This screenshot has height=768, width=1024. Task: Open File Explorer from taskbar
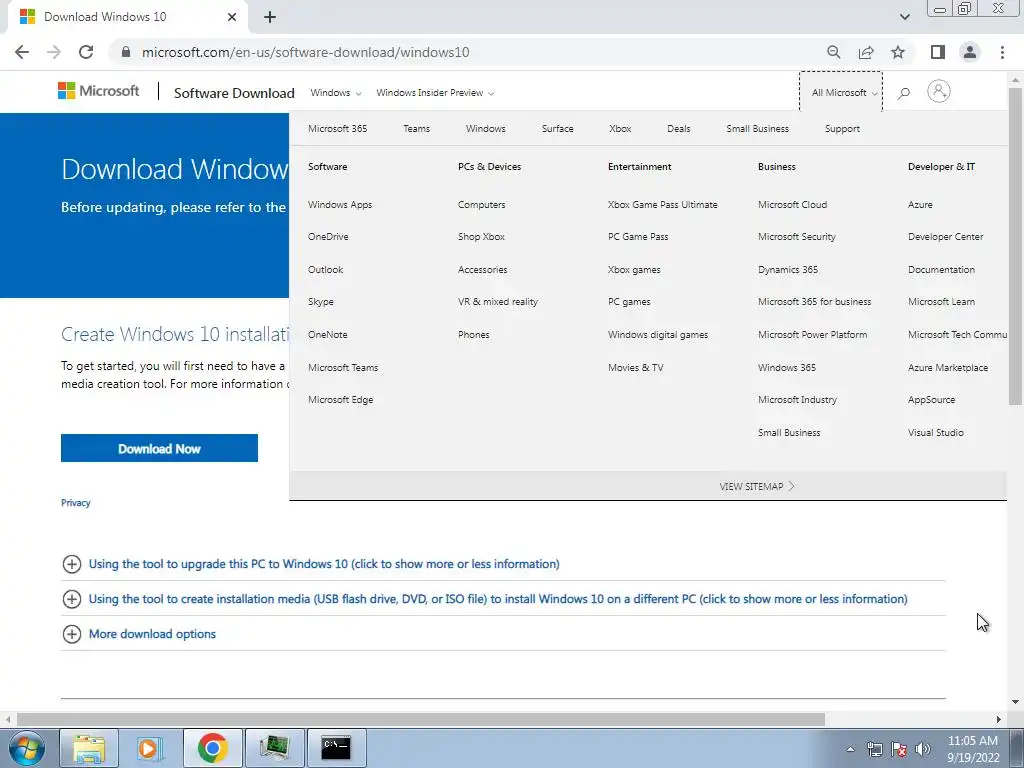tap(89, 748)
